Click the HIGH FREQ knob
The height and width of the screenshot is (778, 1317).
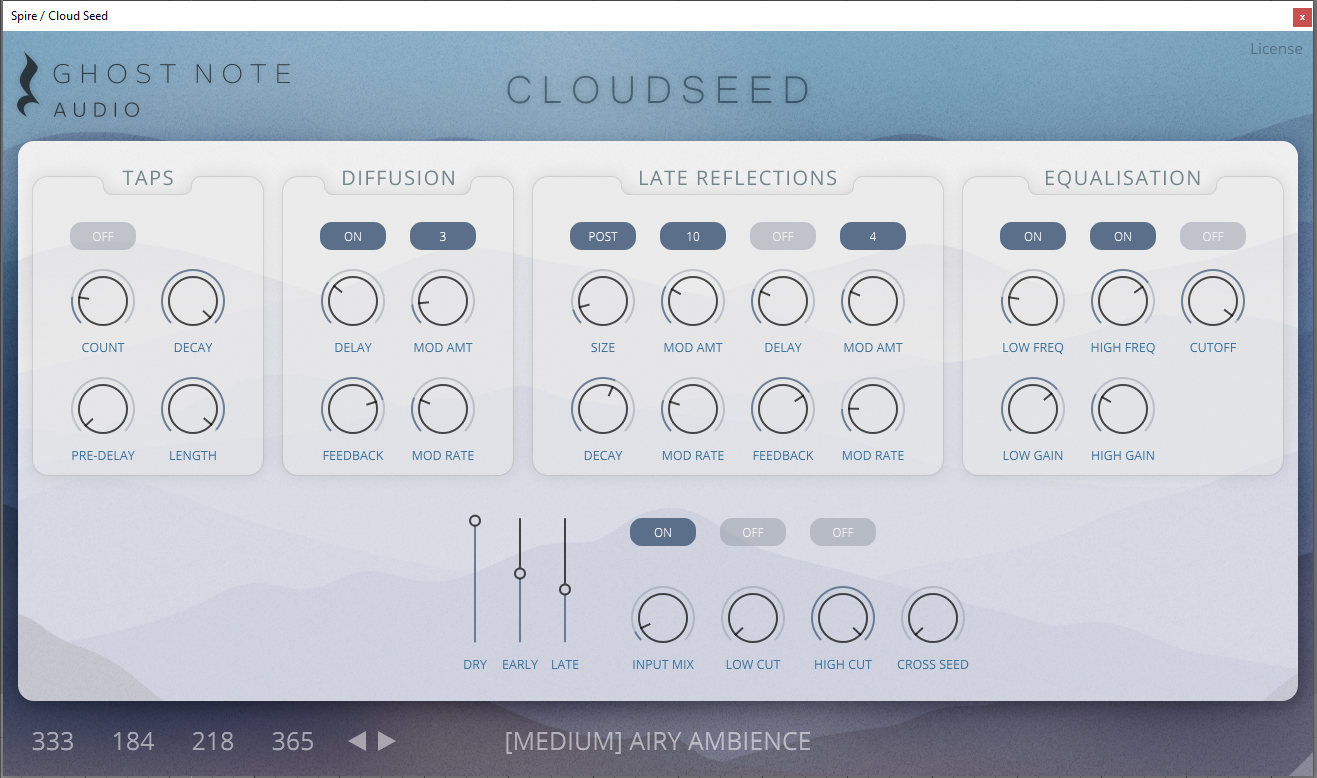(1123, 301)
